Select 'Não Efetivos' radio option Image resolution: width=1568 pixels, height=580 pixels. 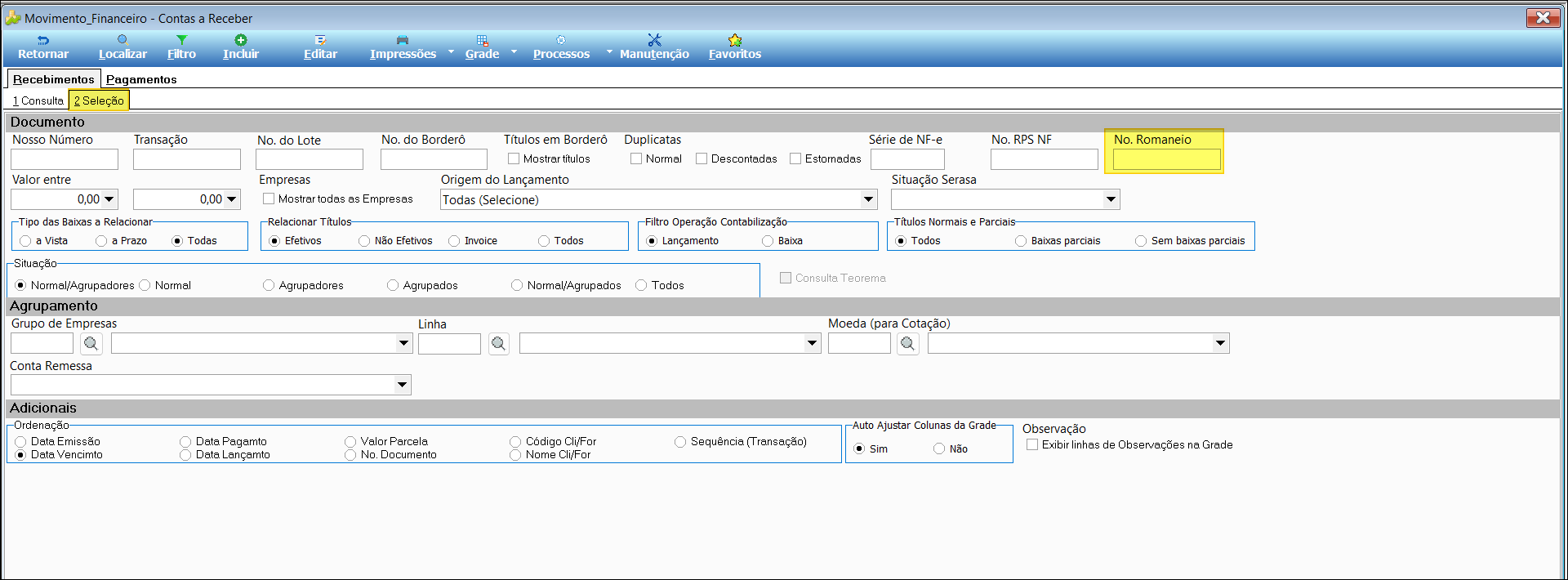[364, 241]
